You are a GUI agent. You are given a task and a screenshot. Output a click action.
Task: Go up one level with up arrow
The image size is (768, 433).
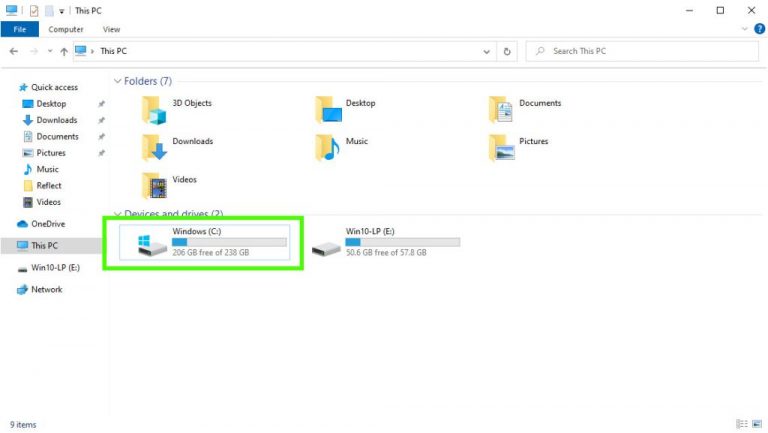(x=64, y=51)
